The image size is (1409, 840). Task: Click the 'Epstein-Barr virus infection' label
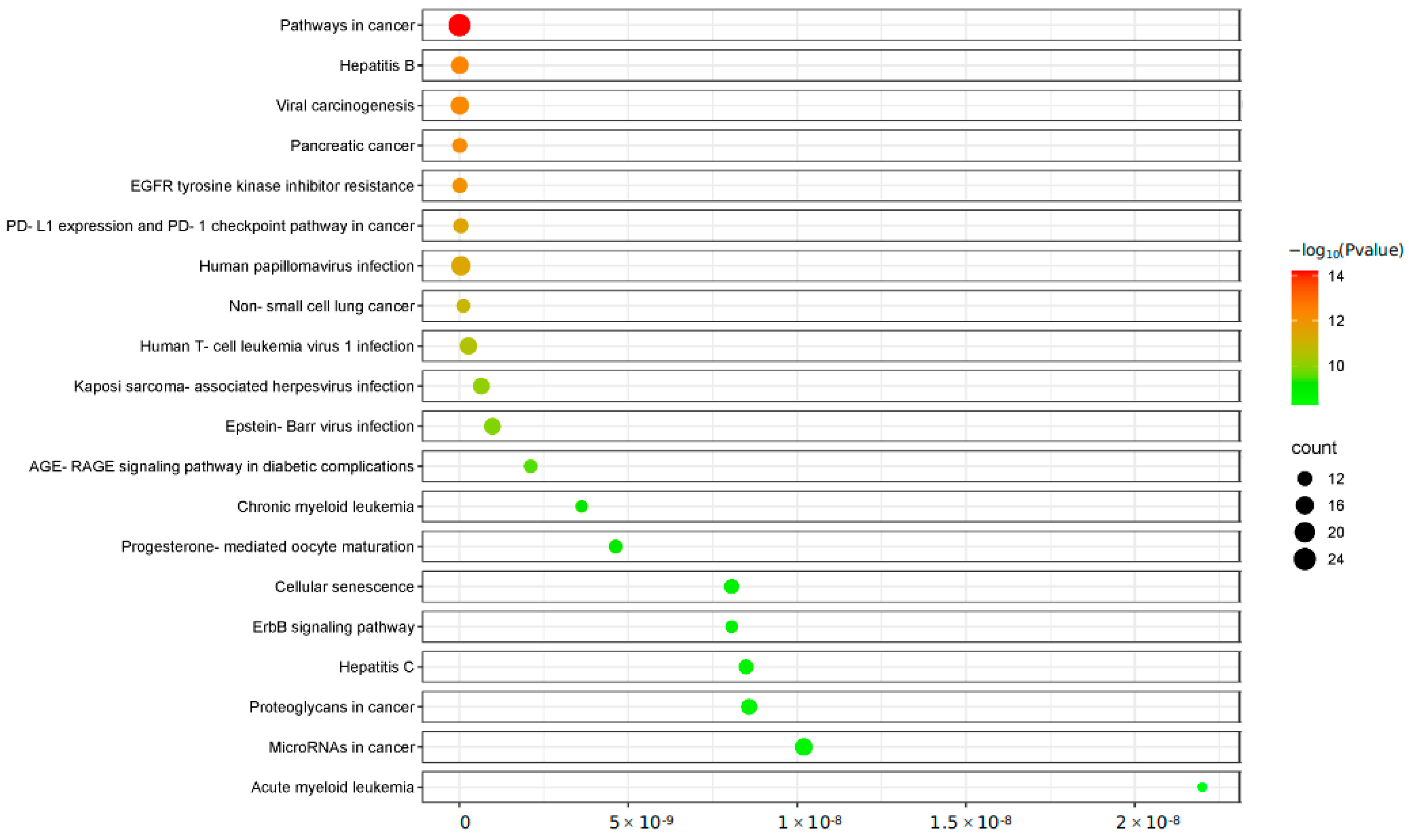(320, 426)
